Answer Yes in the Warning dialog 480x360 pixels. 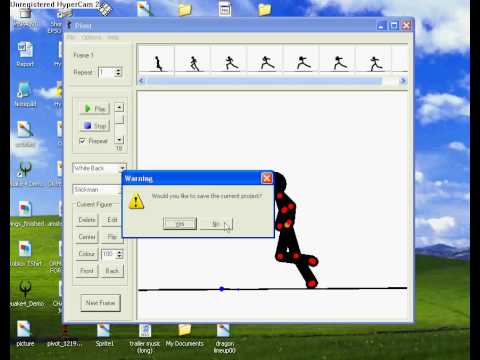(180, 224)
